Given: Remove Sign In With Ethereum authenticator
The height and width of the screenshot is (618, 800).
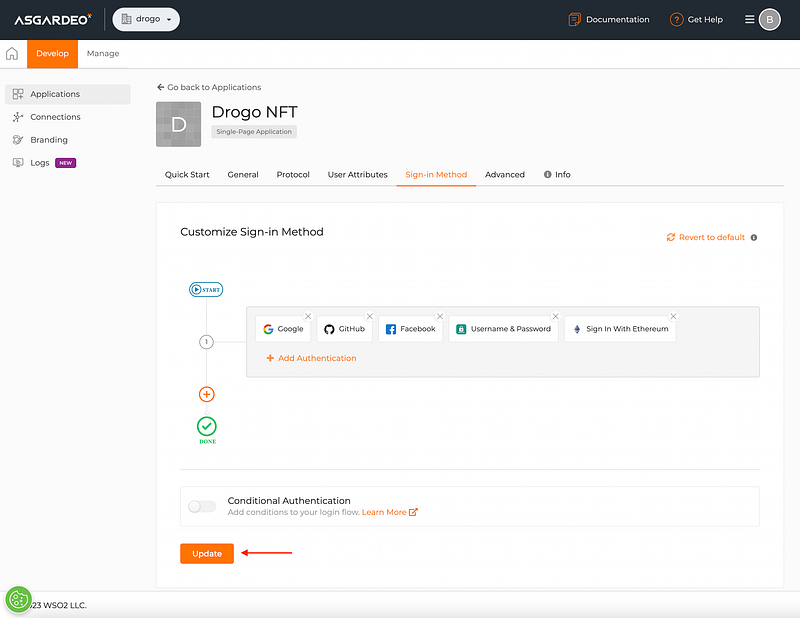Looking at the screenshot, I should (673, 316).
